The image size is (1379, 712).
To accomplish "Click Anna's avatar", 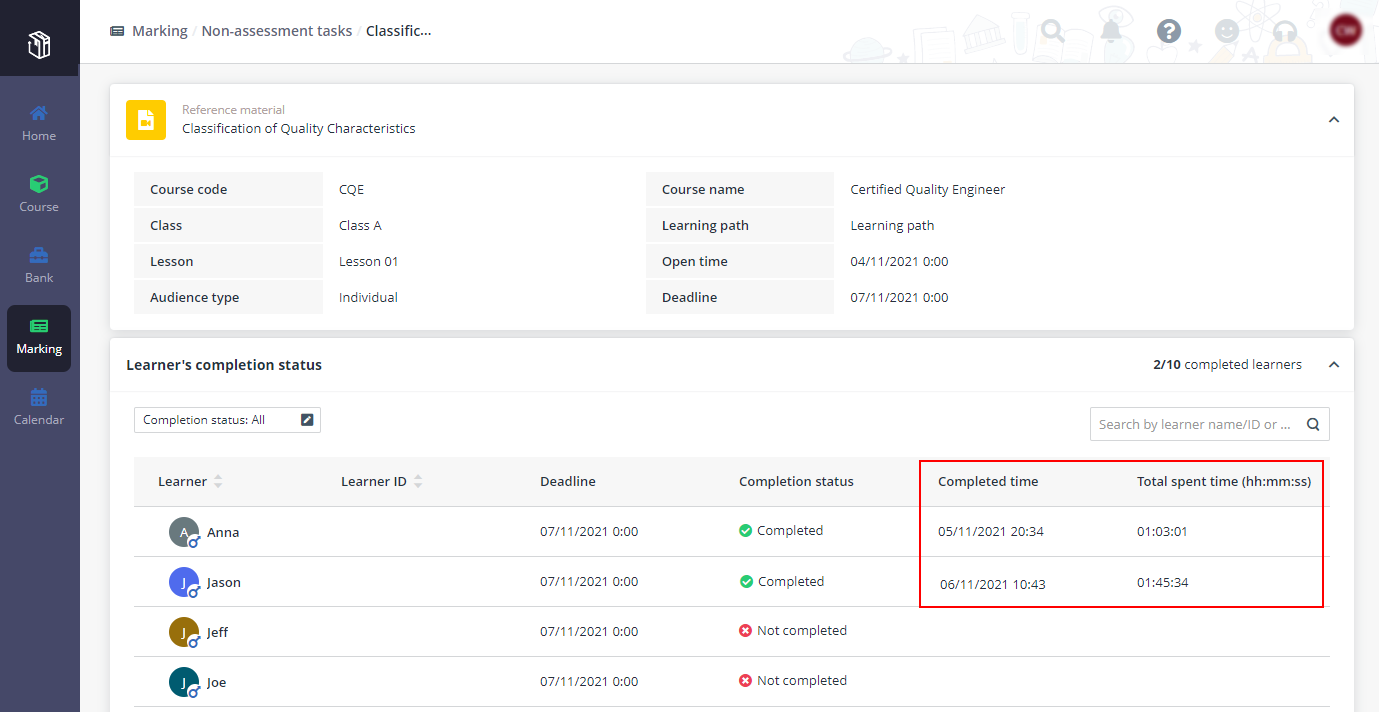I will click(x=184, y=532).
